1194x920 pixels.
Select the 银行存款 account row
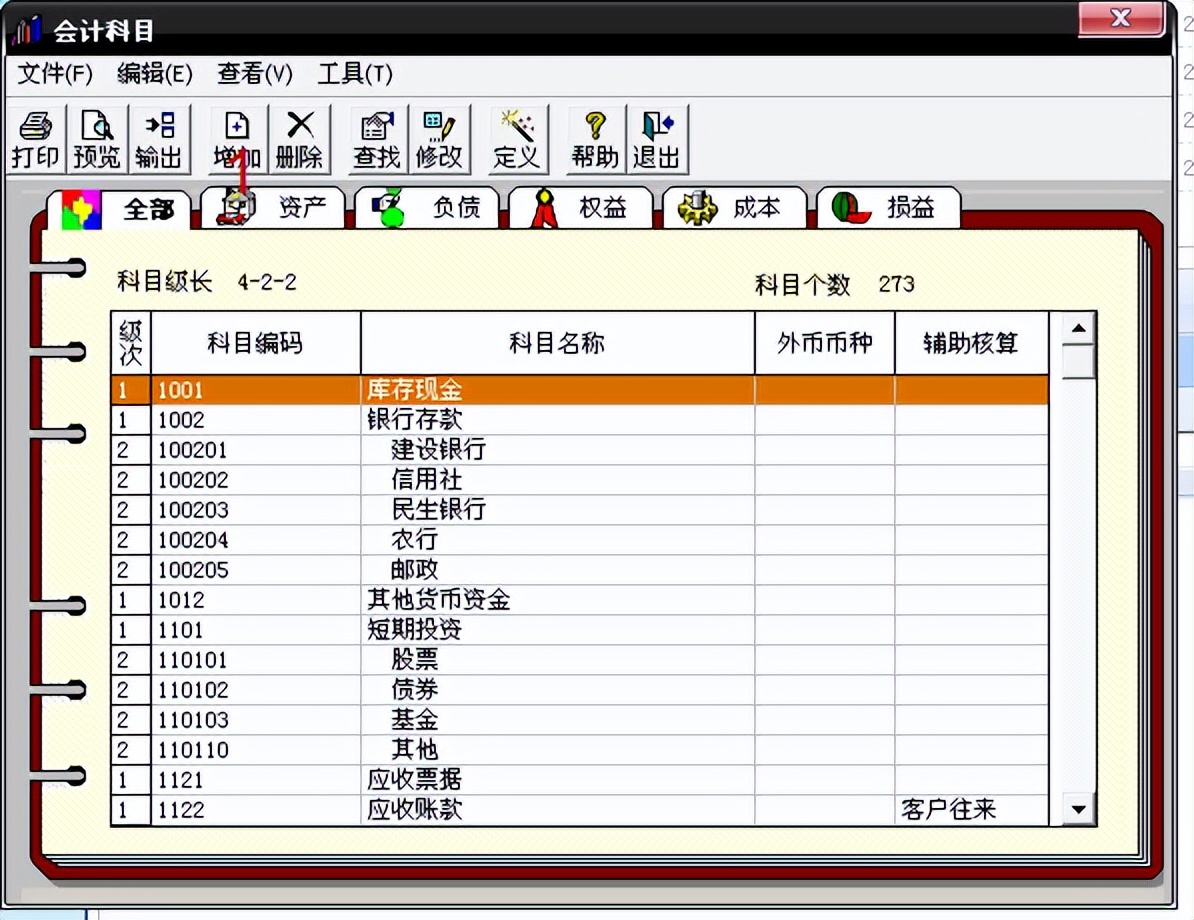tap(420, 420)
